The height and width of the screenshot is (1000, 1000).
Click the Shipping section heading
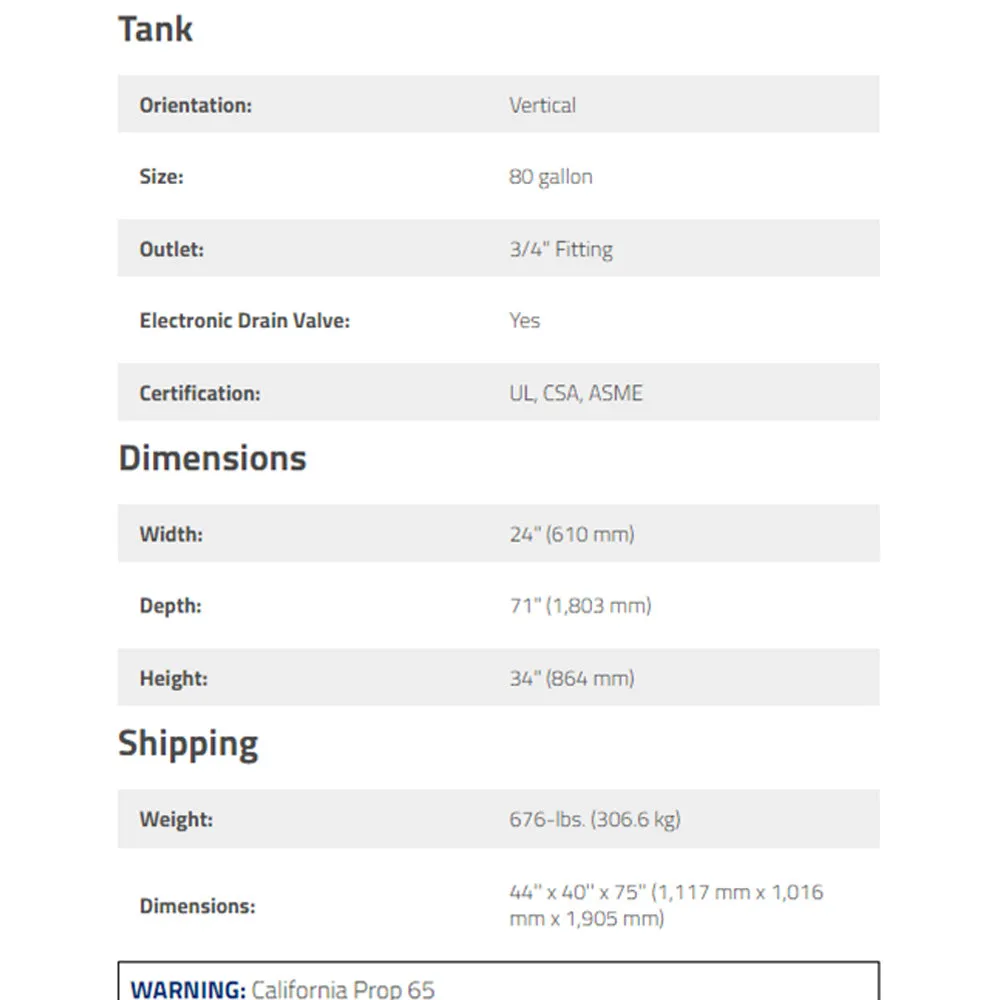pyautogui.click(x=188, y=744)
